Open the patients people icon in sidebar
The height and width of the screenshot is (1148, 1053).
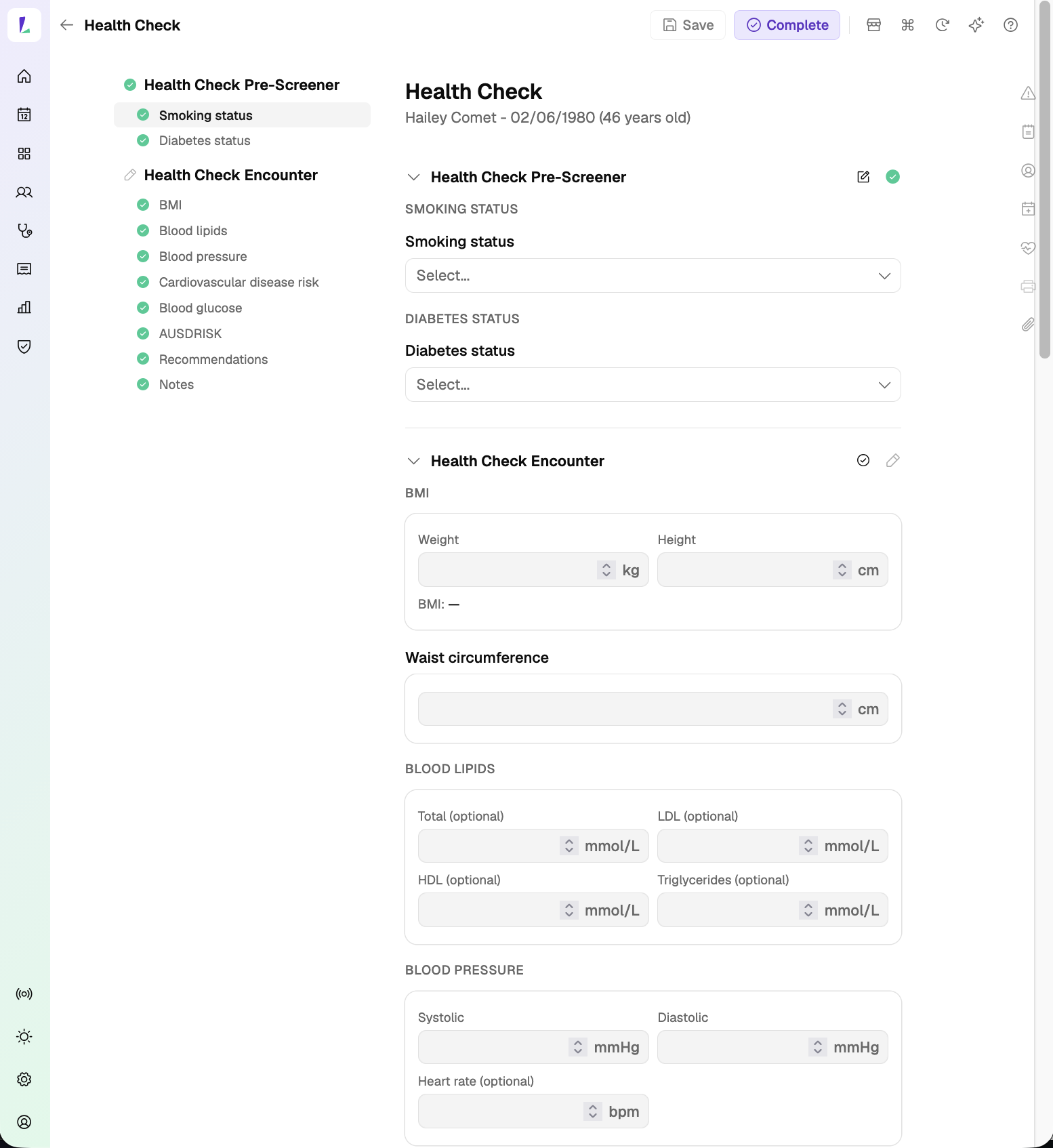click(x=24, y=192)
